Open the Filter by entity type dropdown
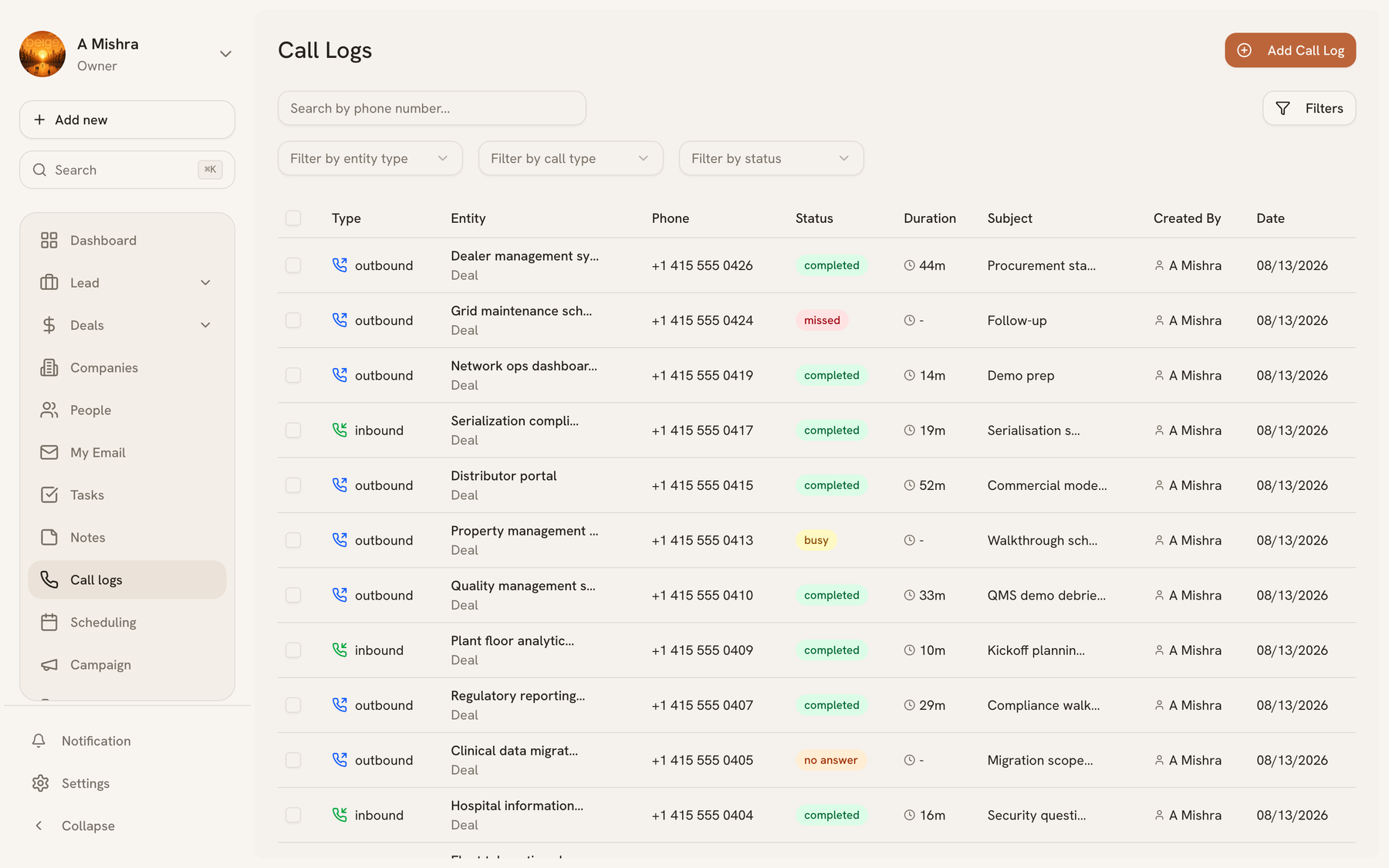The width and height of the screenshot is (1389, 868). pos(370,158)
